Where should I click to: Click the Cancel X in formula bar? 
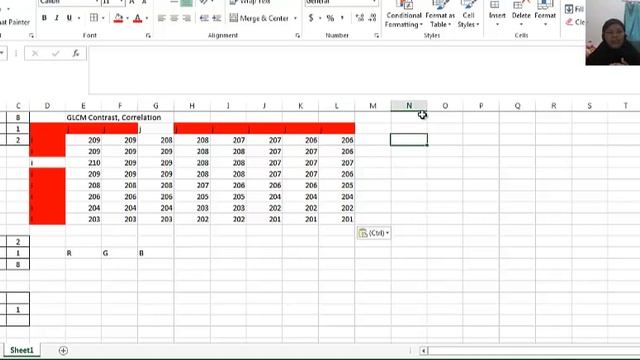pos(35,53)
